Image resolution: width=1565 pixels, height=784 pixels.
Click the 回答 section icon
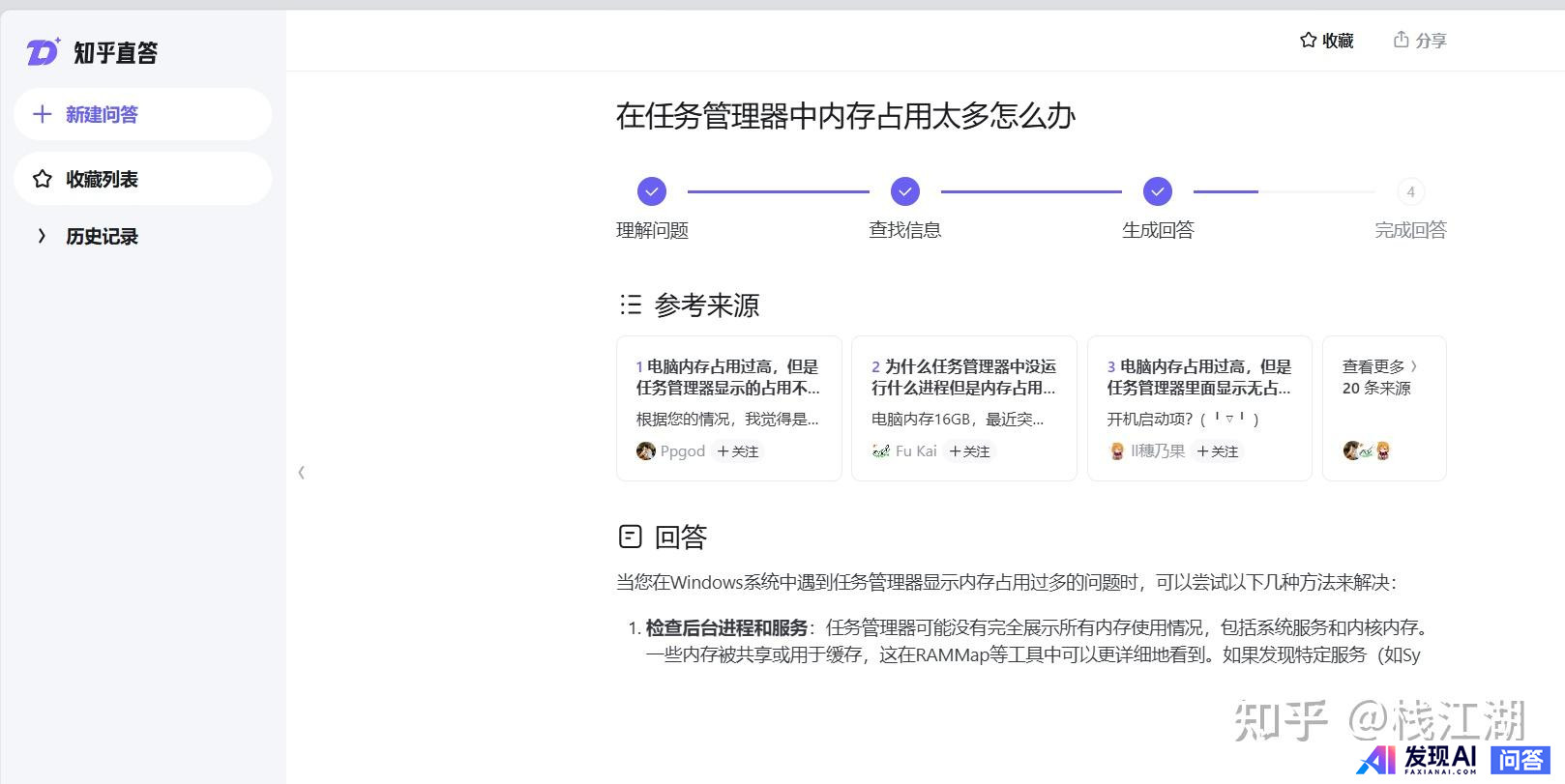(x=630, y=536)
